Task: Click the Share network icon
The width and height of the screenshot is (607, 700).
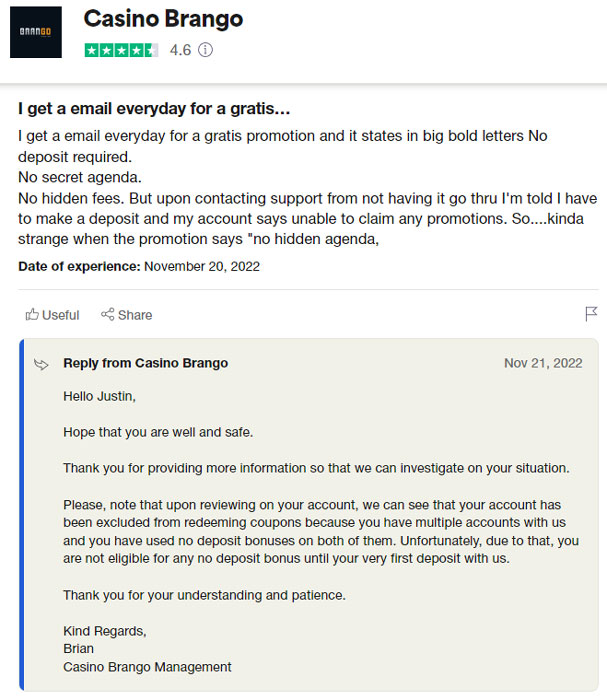Action: [x=107, y=314]
